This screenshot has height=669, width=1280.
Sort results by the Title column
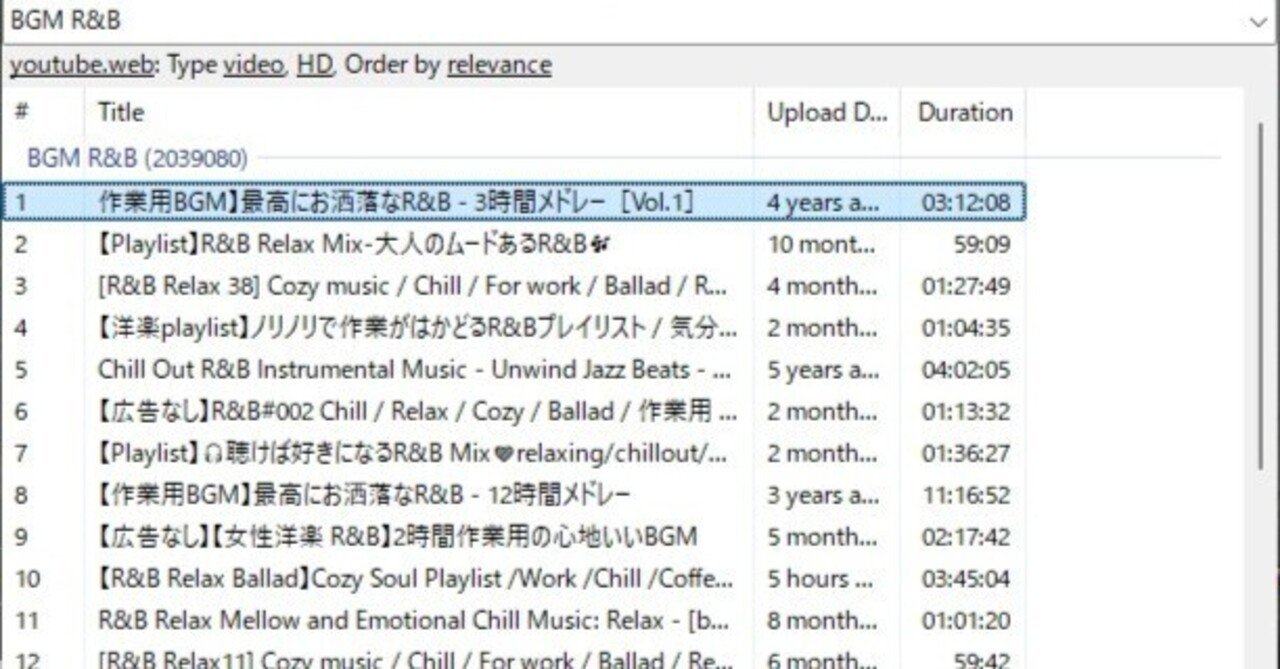tap(120, 112)
